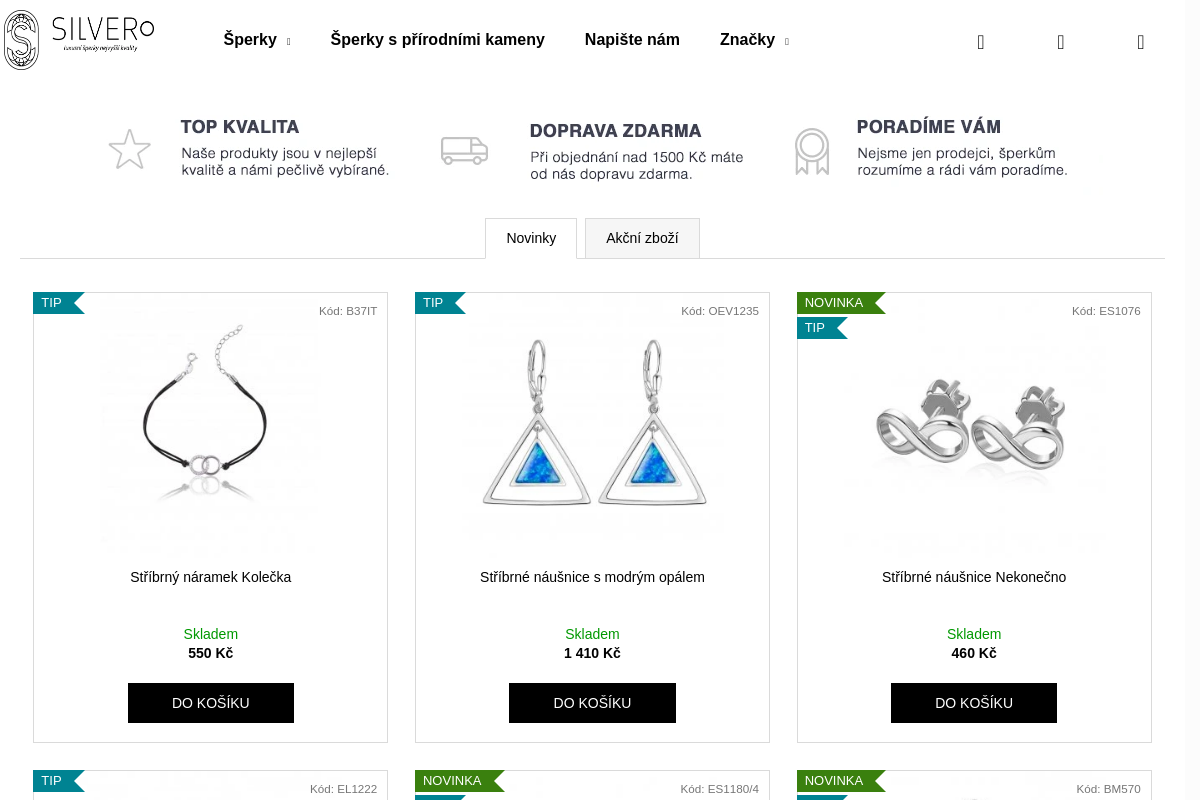Click the TIP badge on the Kolečka bracelet
The height and width of the screenshot is (800, 1200).
pos(53,303)
